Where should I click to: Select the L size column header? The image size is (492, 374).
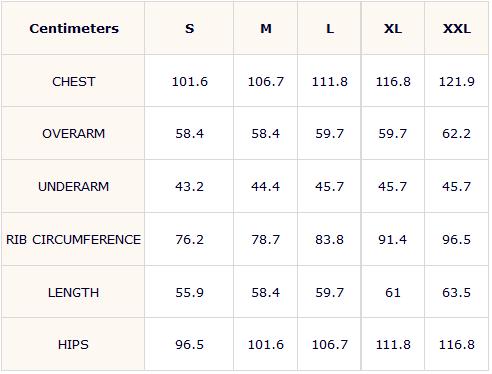(330, 29)
